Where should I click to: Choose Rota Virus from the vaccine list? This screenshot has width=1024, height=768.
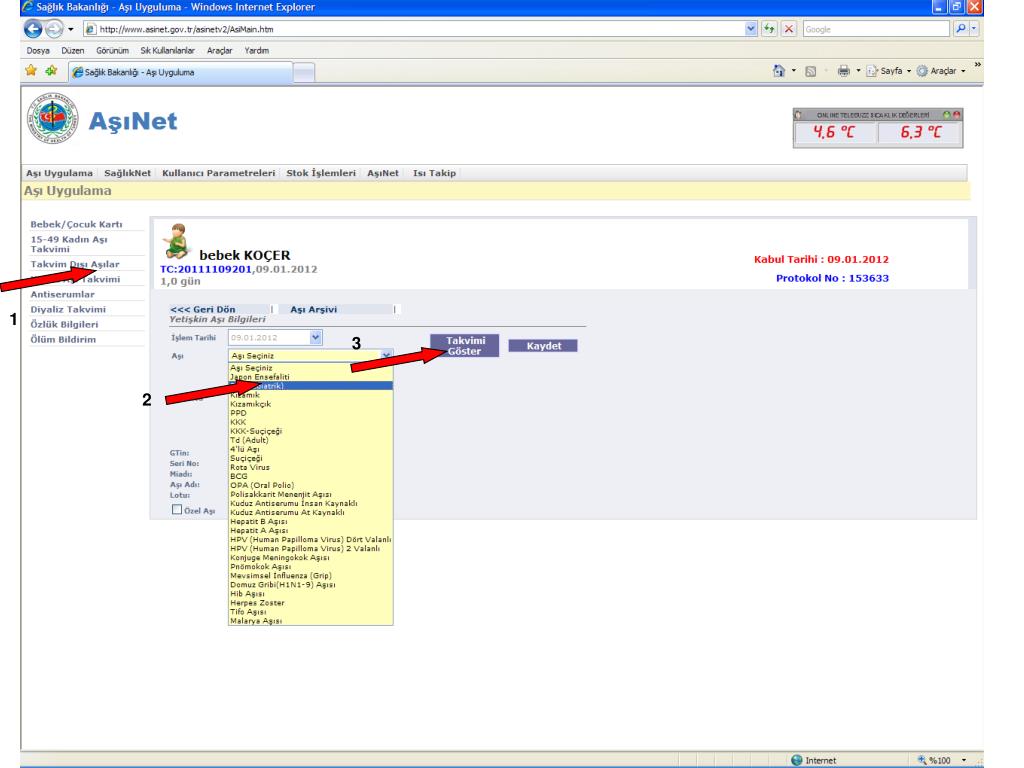coord(310,467)
